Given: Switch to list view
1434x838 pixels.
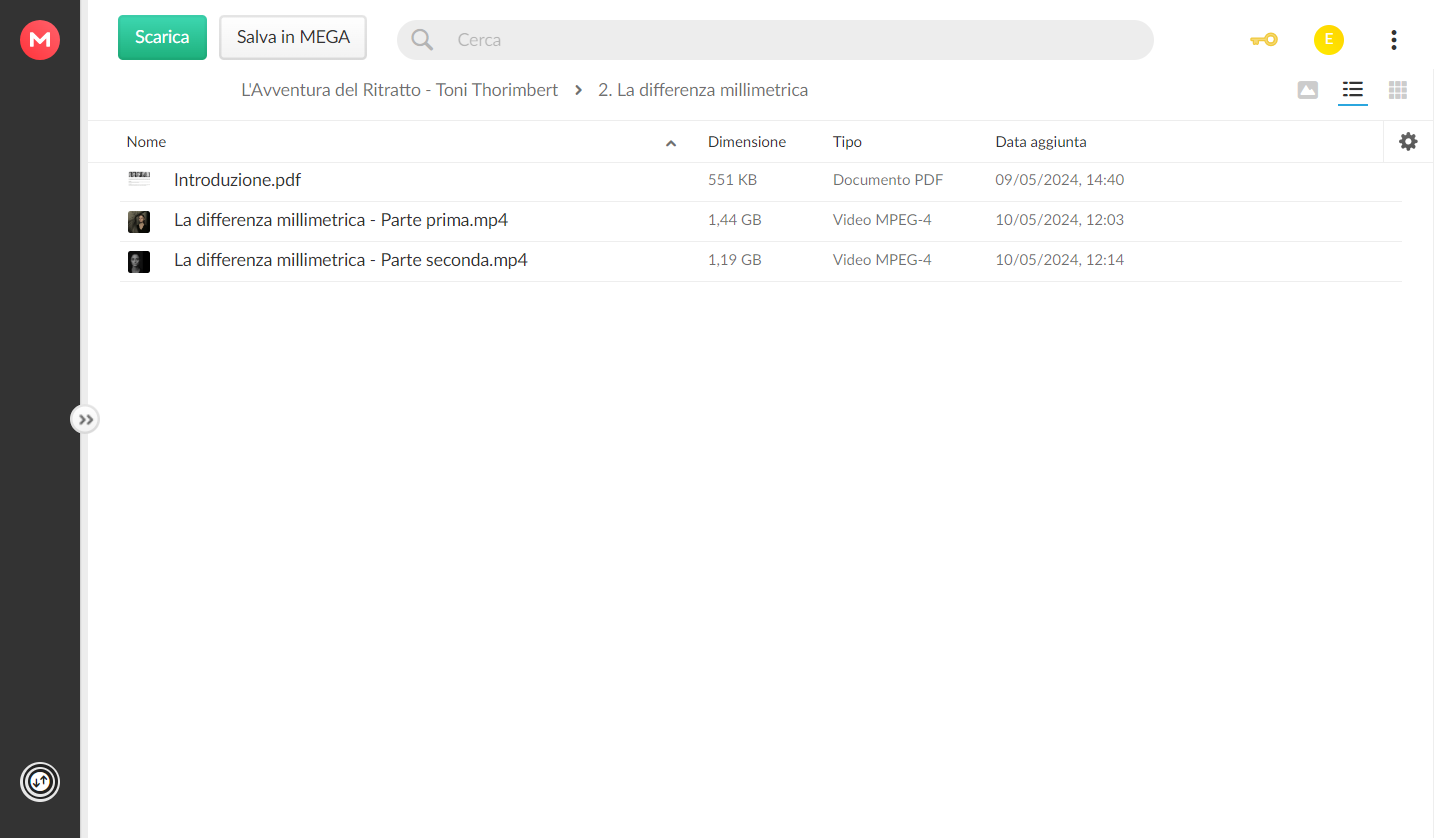Looking at the screenshot, I should tap(1353, 90).
